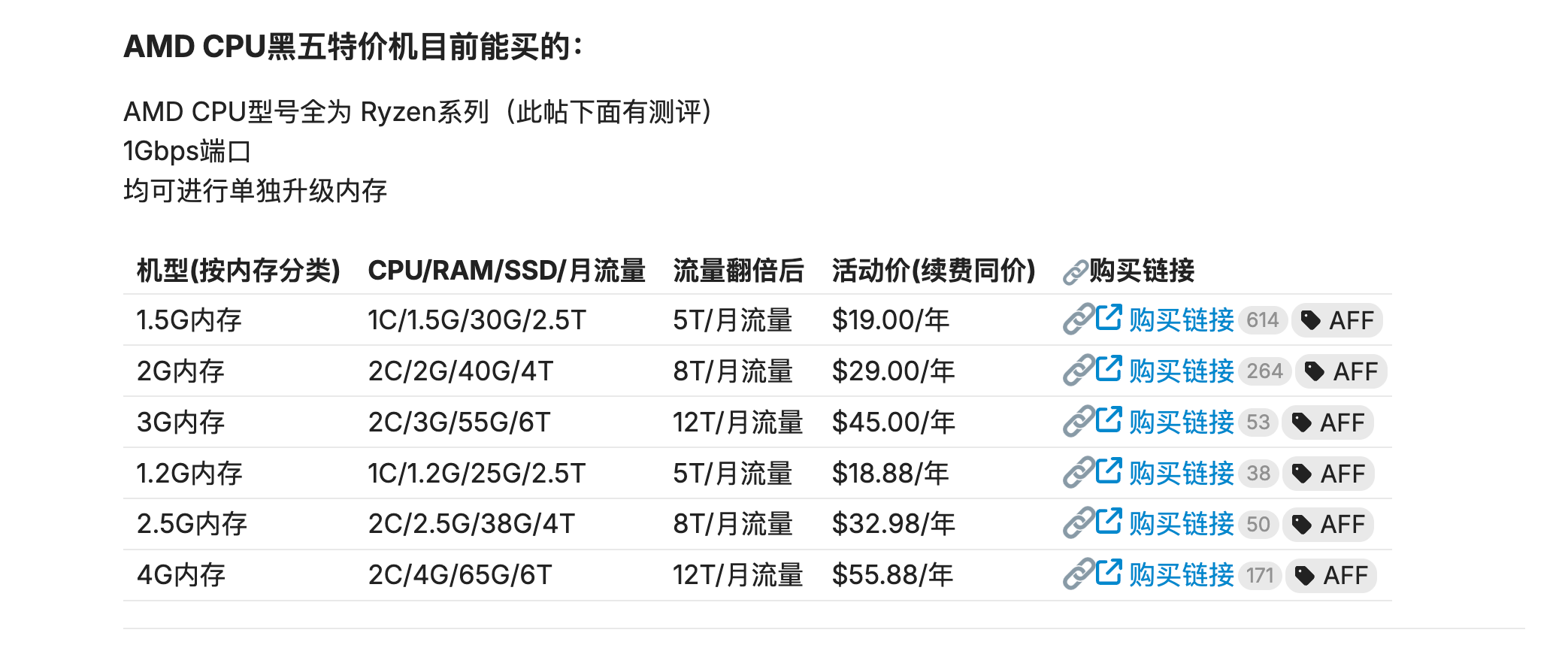Click AFF tag in the 3G内存 row
1568x651 pixels.
click(1328, 422)
